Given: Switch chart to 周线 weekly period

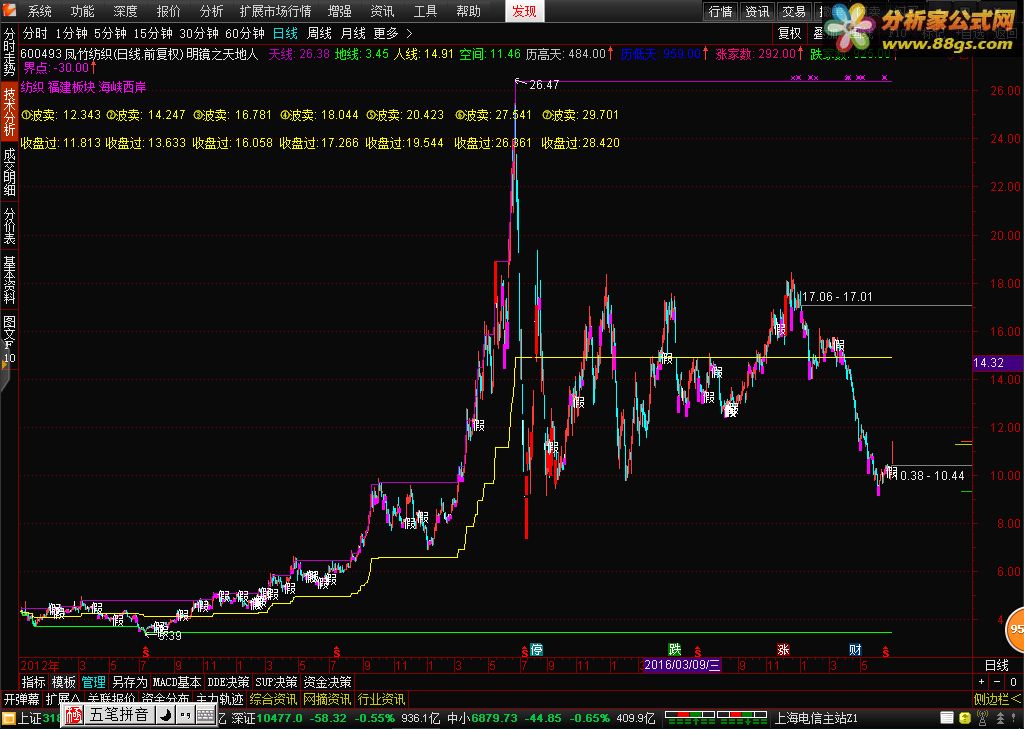Looking at the screenshot, I should 319,33.
